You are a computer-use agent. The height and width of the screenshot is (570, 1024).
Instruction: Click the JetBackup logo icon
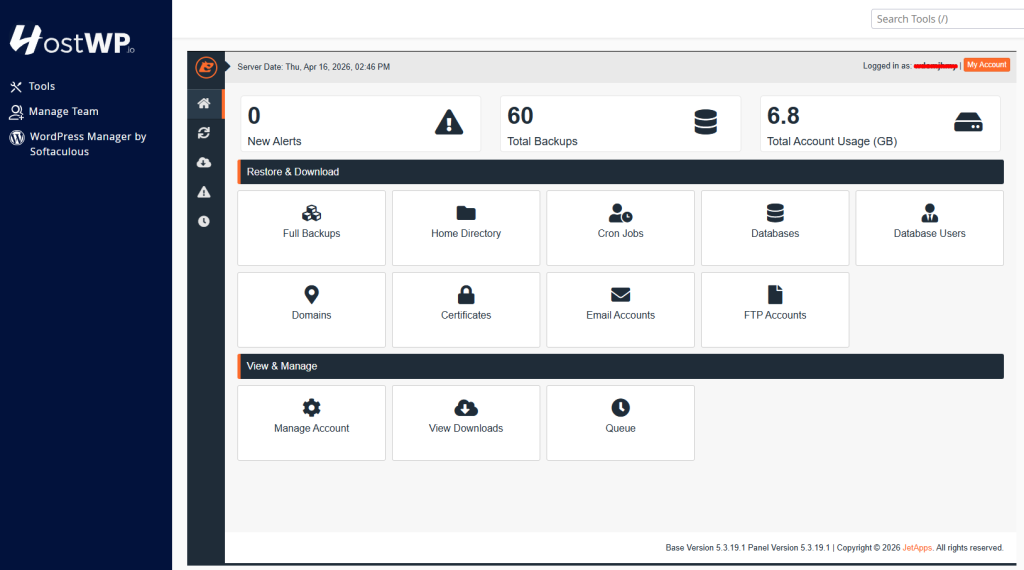206,67
